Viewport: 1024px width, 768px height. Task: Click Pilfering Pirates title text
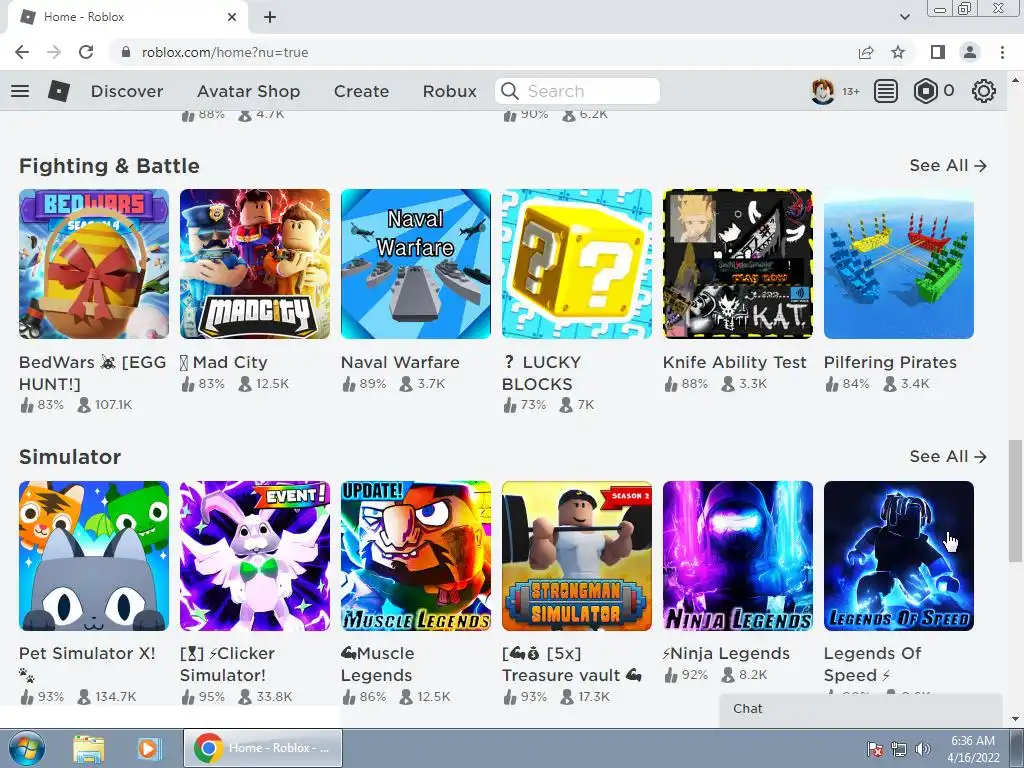pos(890,362)
